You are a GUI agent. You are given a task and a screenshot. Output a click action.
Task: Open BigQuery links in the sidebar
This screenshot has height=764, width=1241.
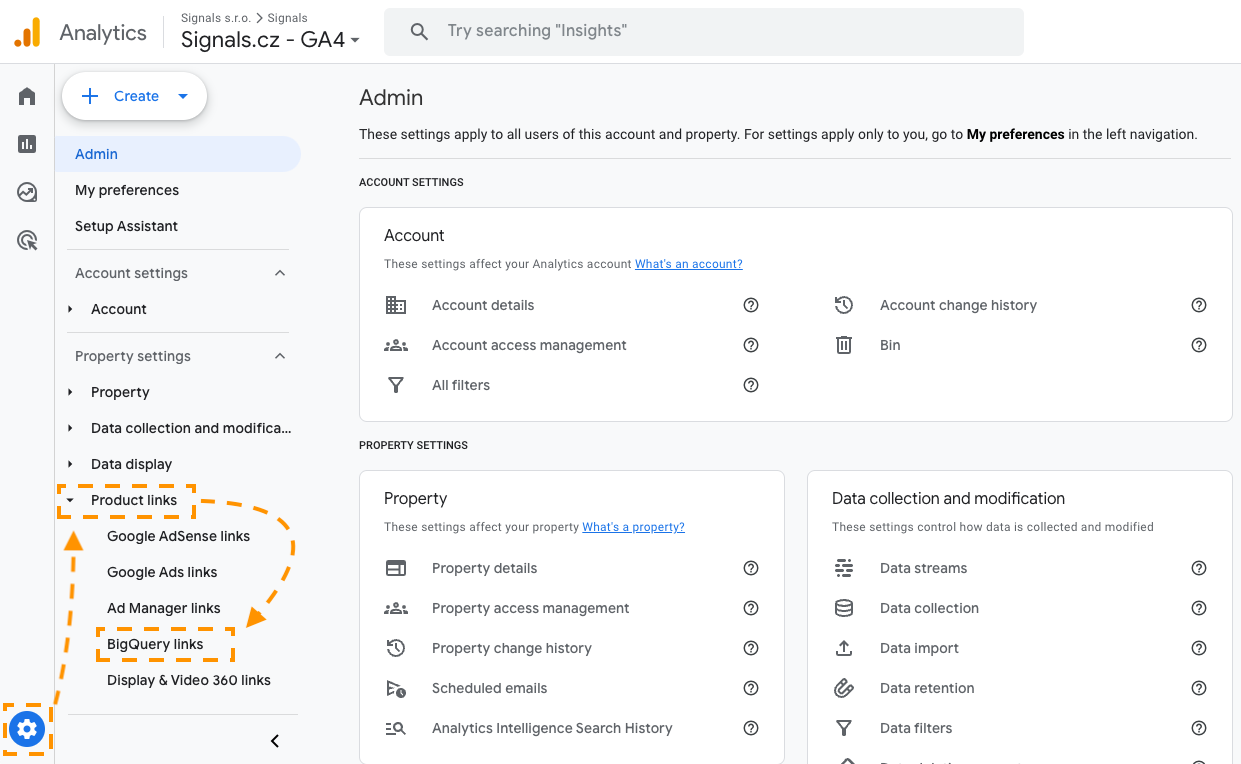(x=155, y=644)
